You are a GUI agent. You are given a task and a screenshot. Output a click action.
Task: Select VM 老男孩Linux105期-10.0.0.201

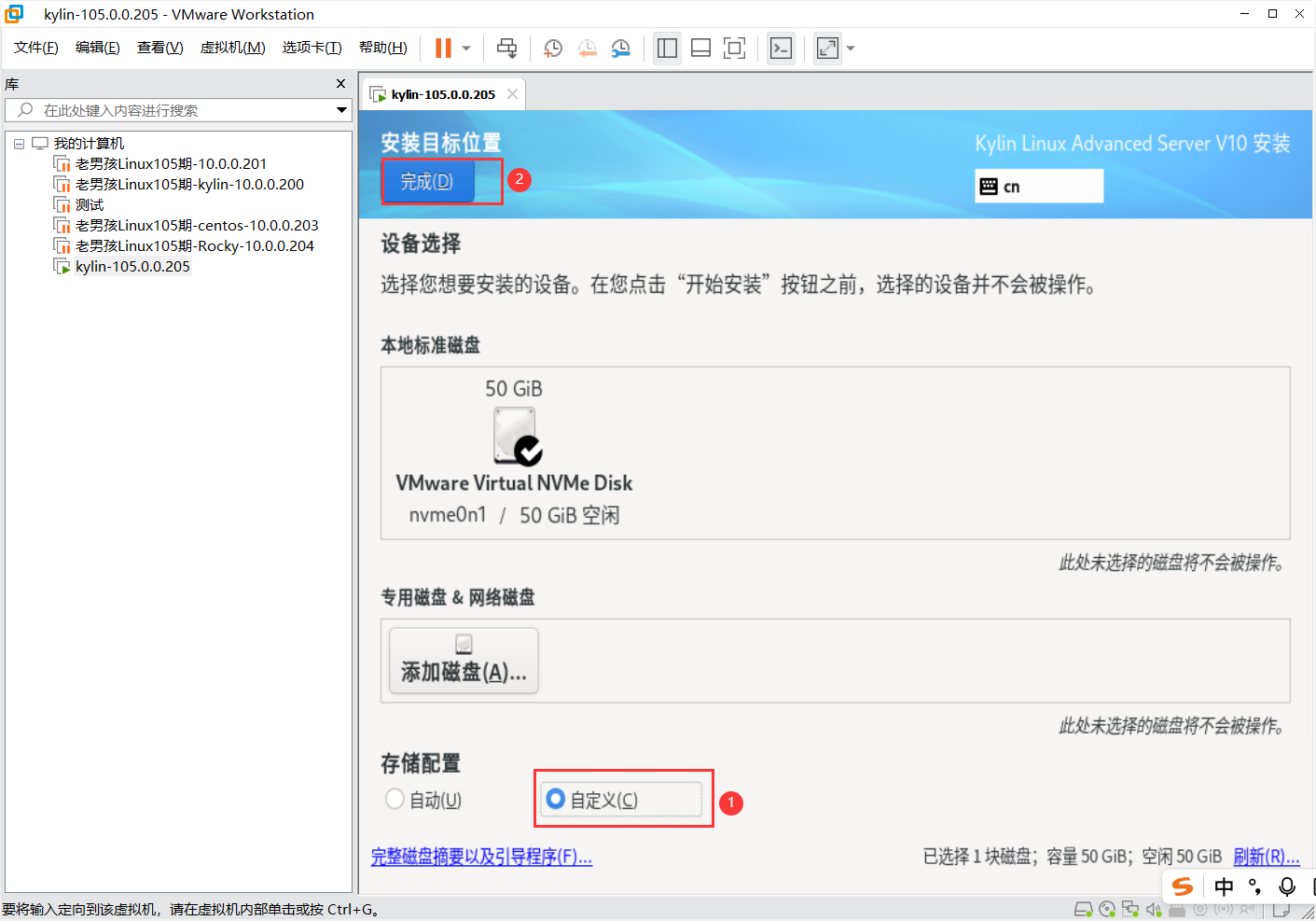pyautogui.click(x=171, y=164)
